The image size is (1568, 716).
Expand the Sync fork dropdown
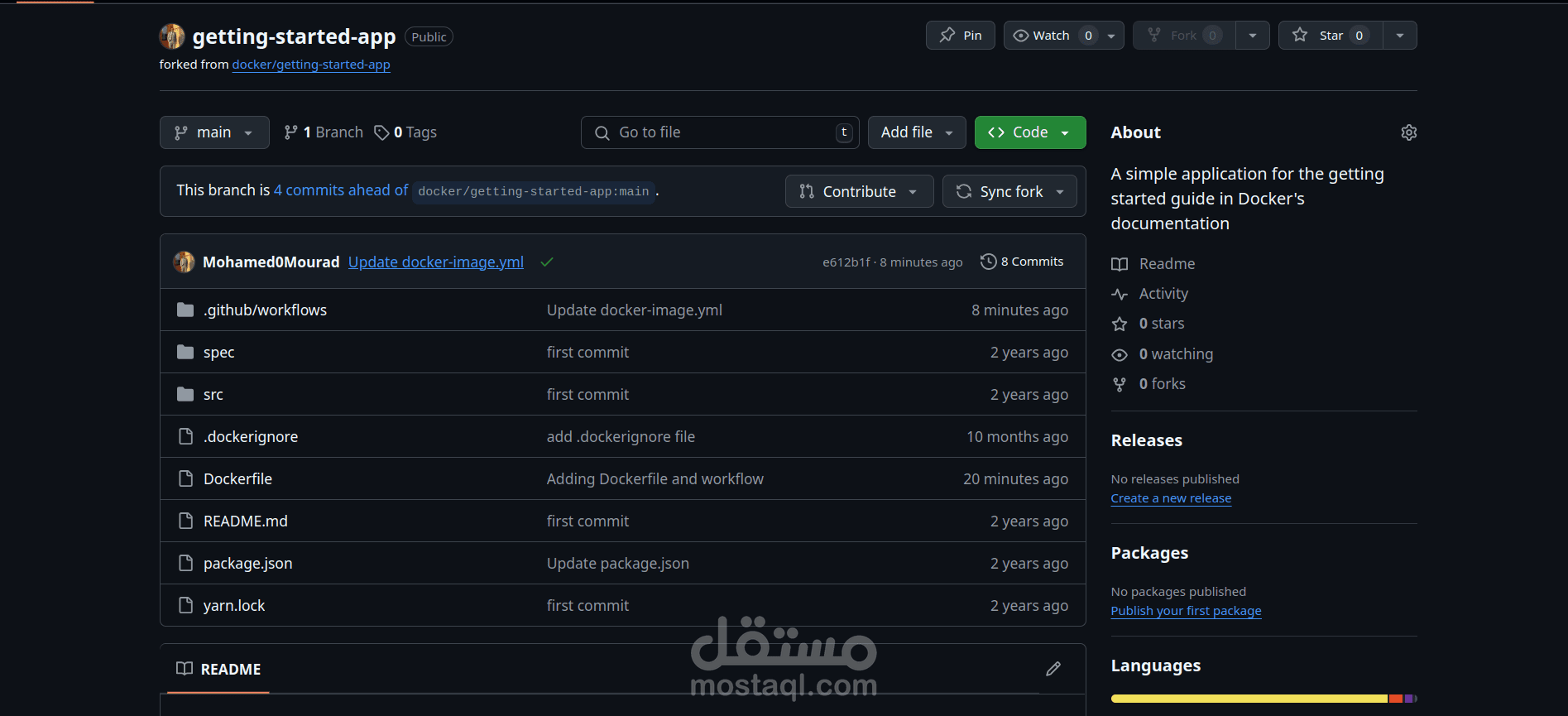click(x=1009, y=191)
